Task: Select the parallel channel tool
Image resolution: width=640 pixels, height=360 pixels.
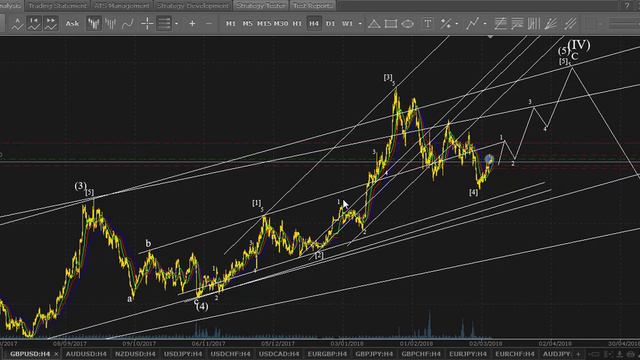Action: pos(570,24)
